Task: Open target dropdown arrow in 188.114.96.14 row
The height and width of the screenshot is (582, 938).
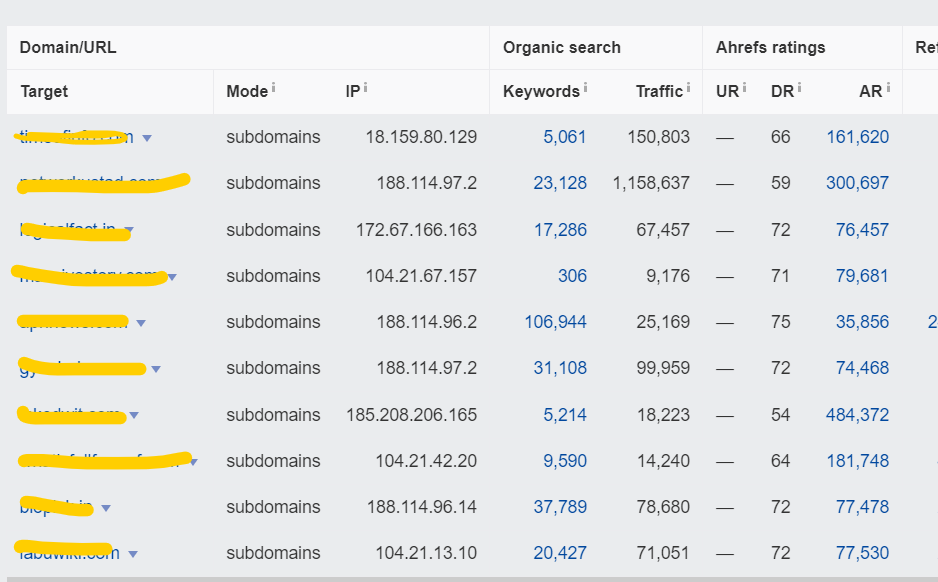Action: 106,508
